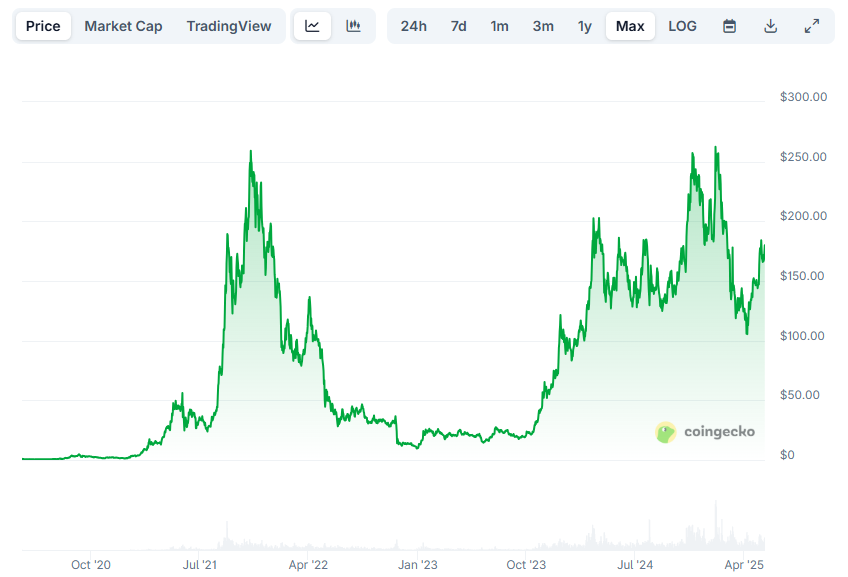Toggle the LOG scale option
The image size is (848, 577).
click(682, 26)
